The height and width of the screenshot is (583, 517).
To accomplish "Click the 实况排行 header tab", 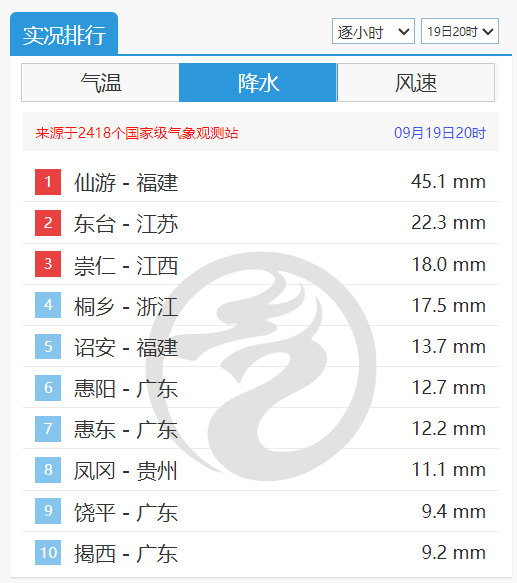I will pyautogui.click(x=64, y=34).
